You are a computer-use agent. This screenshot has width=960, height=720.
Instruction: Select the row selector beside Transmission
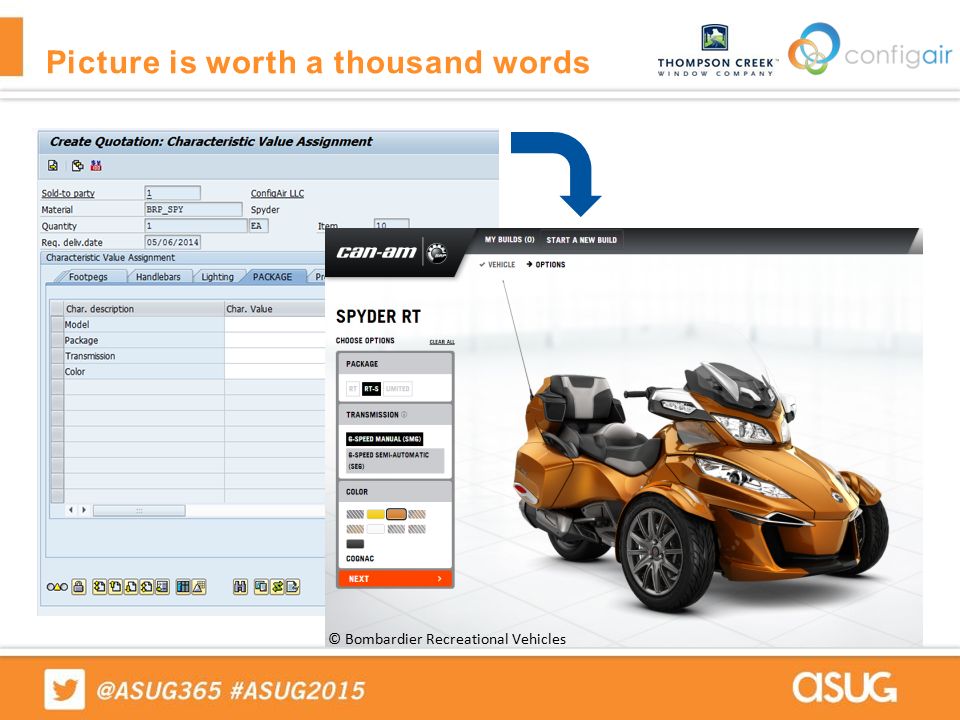pos(57,356)
